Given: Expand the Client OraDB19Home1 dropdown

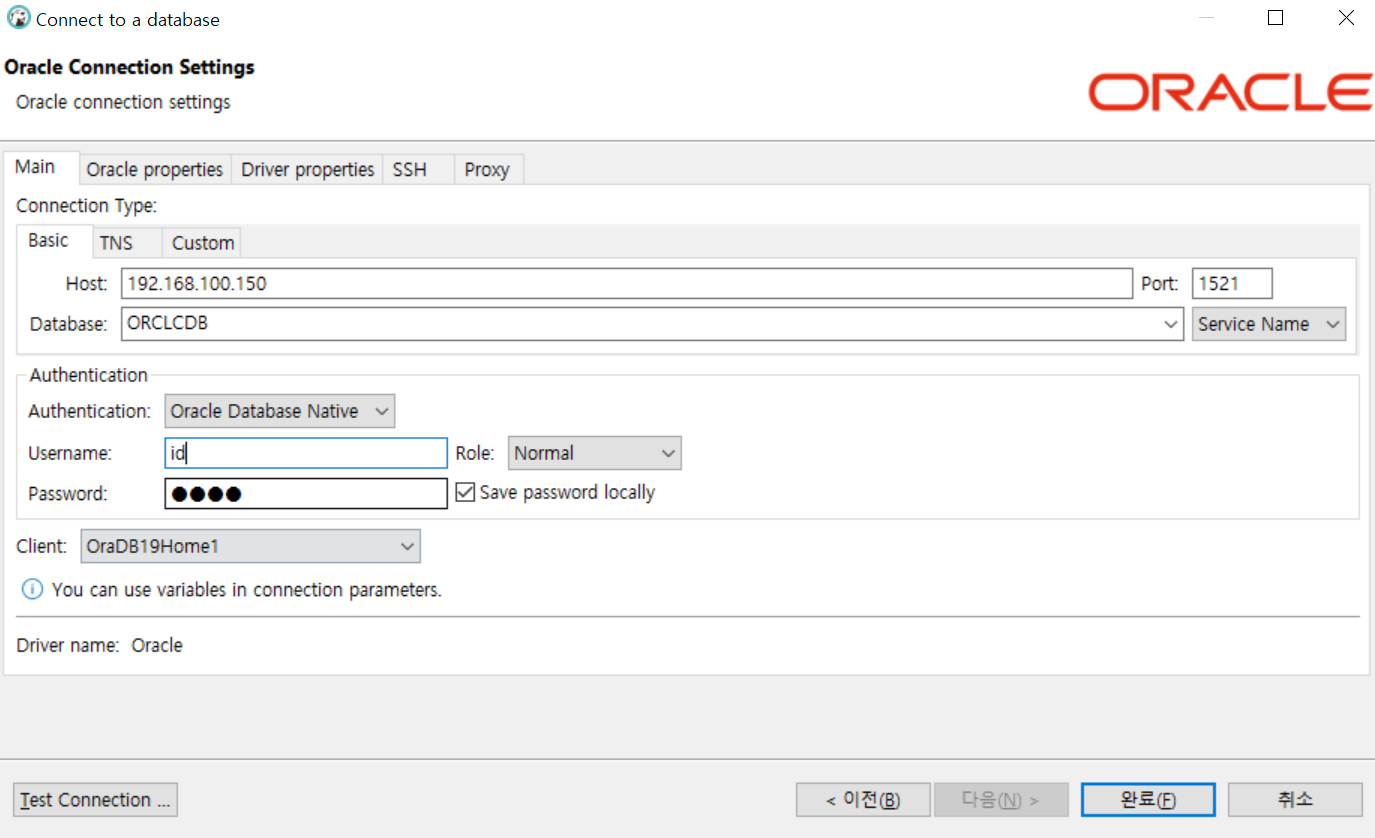Looking at the screenshot, I should coord(250,546).
